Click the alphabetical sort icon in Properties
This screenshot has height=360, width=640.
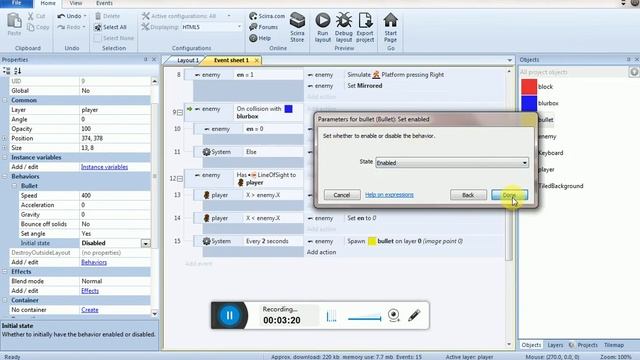pos(18,71)
